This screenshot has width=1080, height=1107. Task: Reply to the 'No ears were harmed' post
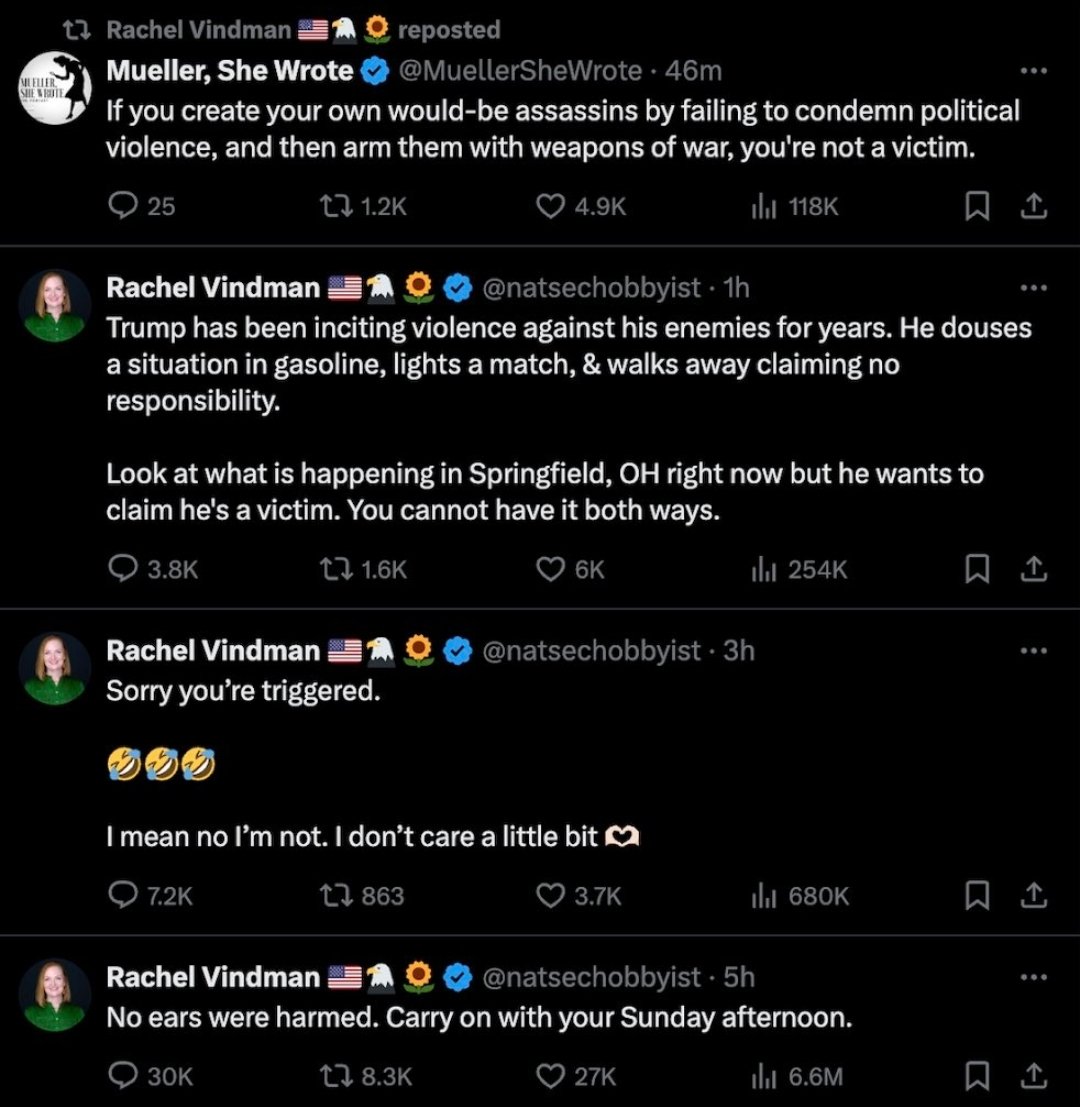pos(122,1076)
